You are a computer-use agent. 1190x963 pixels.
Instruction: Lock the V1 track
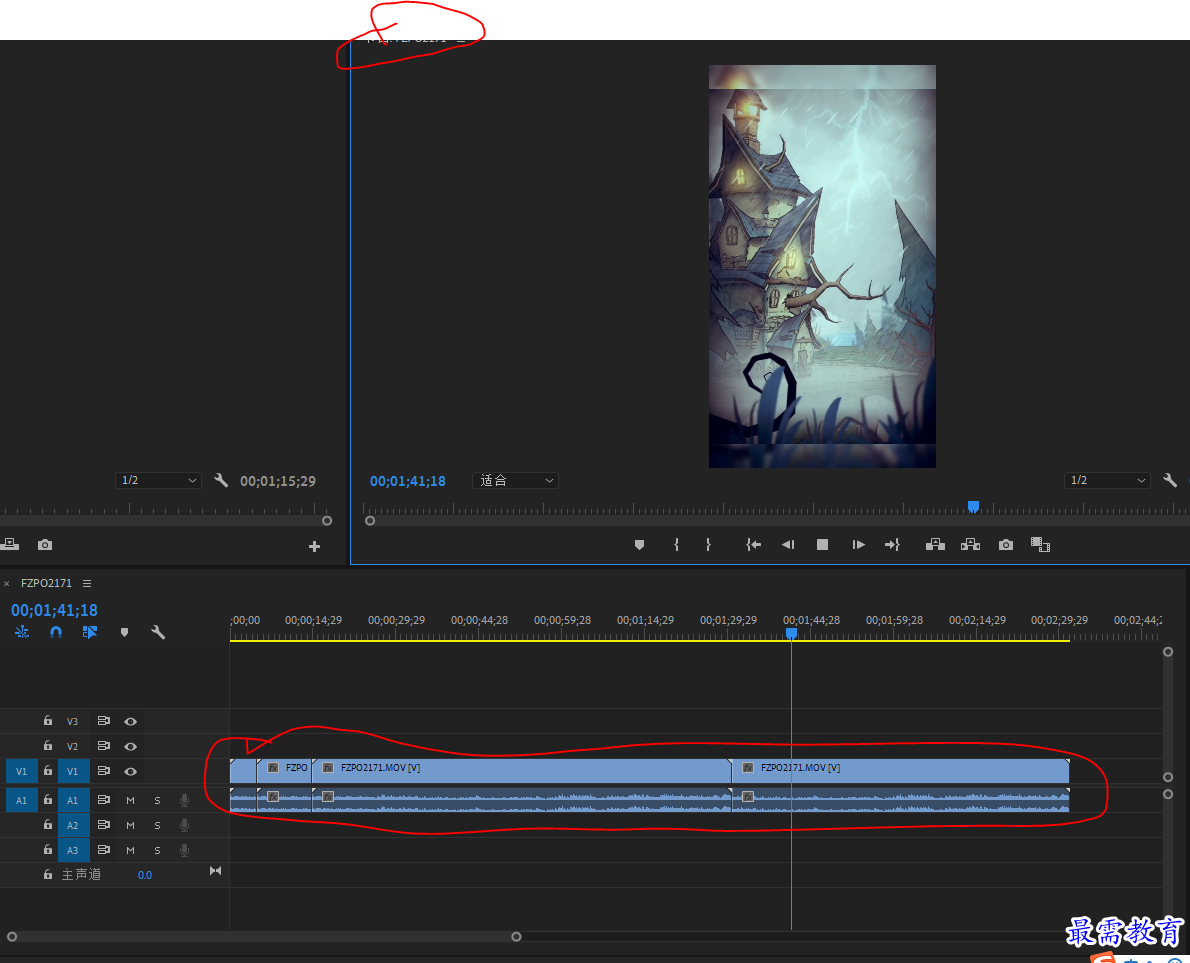[48, 771]
